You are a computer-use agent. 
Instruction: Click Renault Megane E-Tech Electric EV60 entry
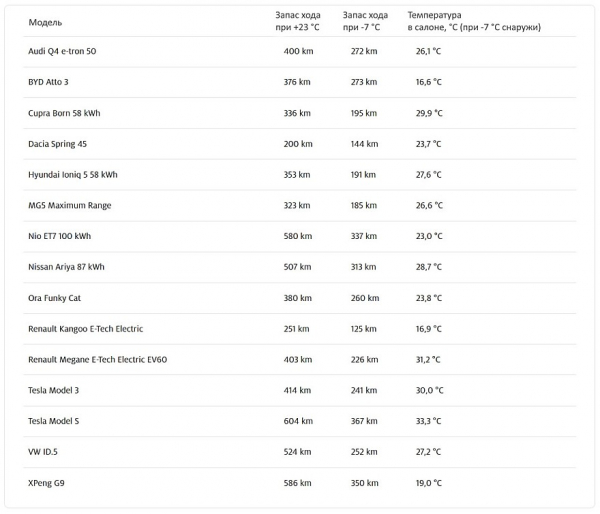[98, 359]
